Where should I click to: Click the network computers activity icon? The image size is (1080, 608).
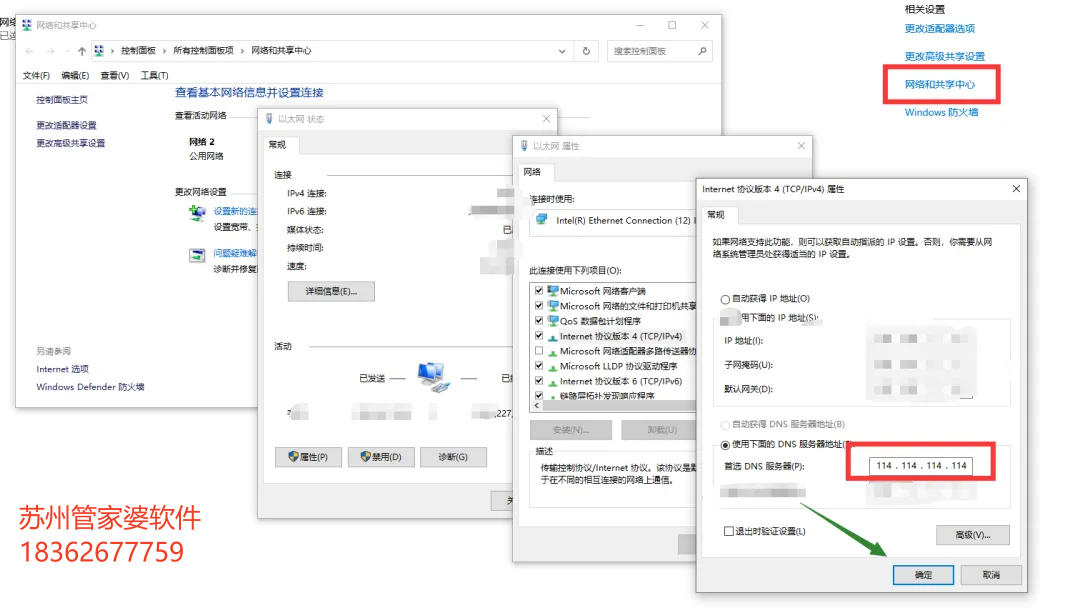point(433,376)
